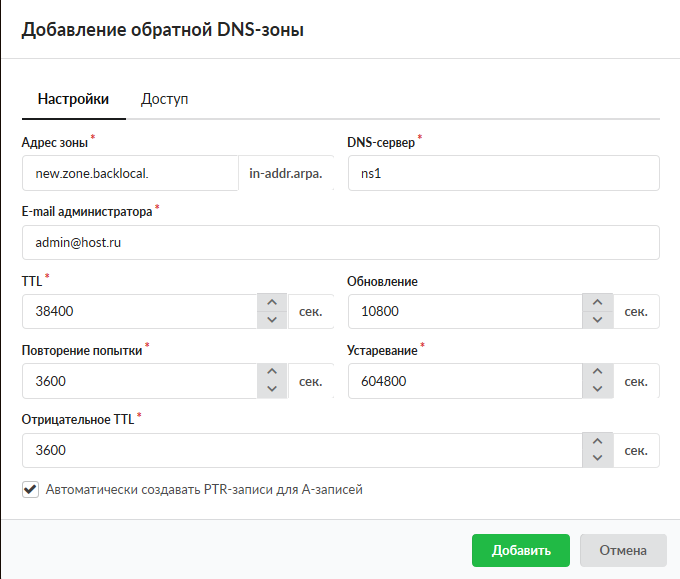Click into the TTL value 38400 field

(139, 311)
